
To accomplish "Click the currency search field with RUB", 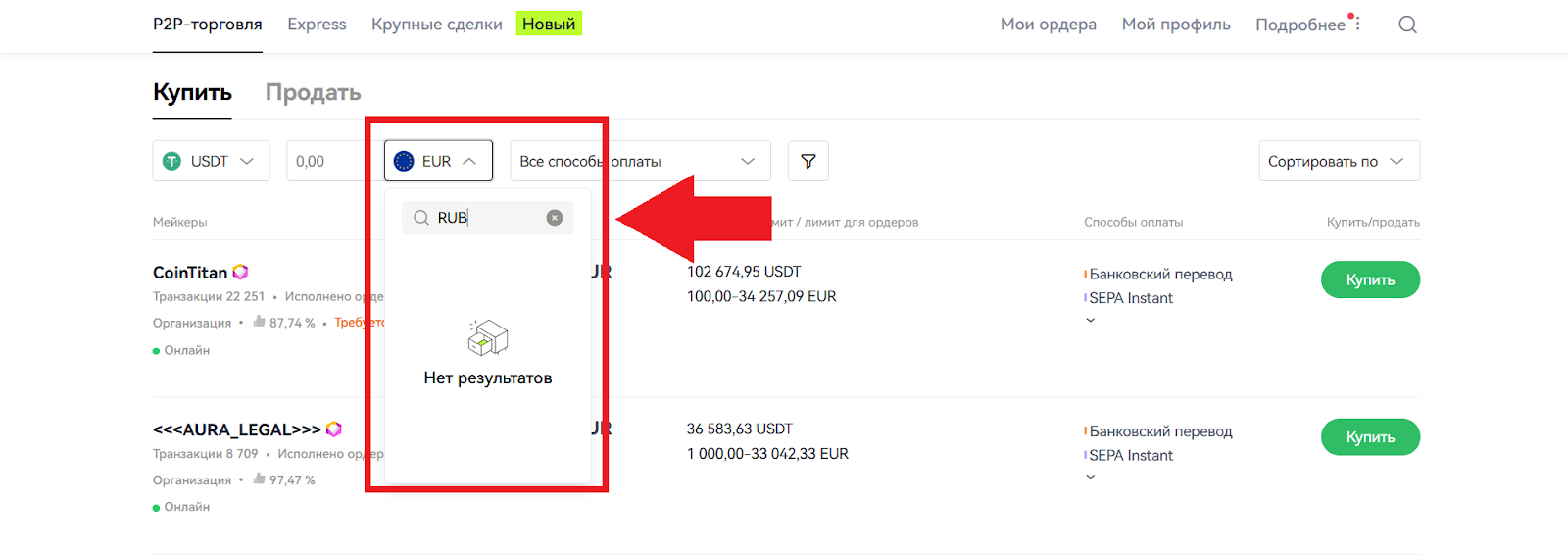I will pos(487,218).
